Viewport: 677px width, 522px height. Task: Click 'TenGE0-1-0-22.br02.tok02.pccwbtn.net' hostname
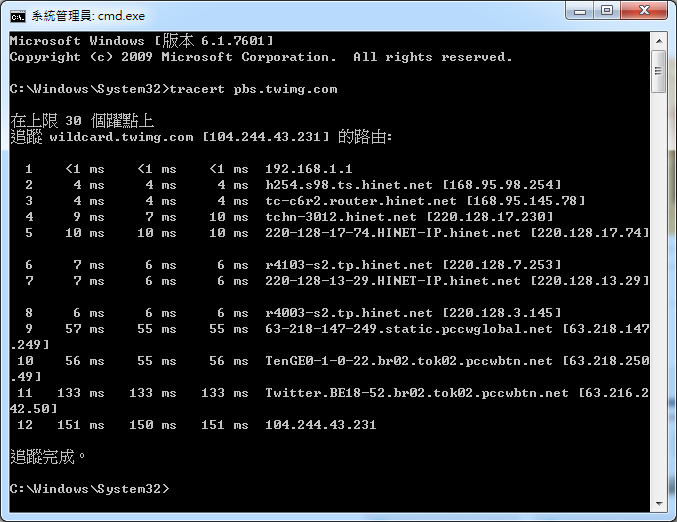(x=409, y=361)
